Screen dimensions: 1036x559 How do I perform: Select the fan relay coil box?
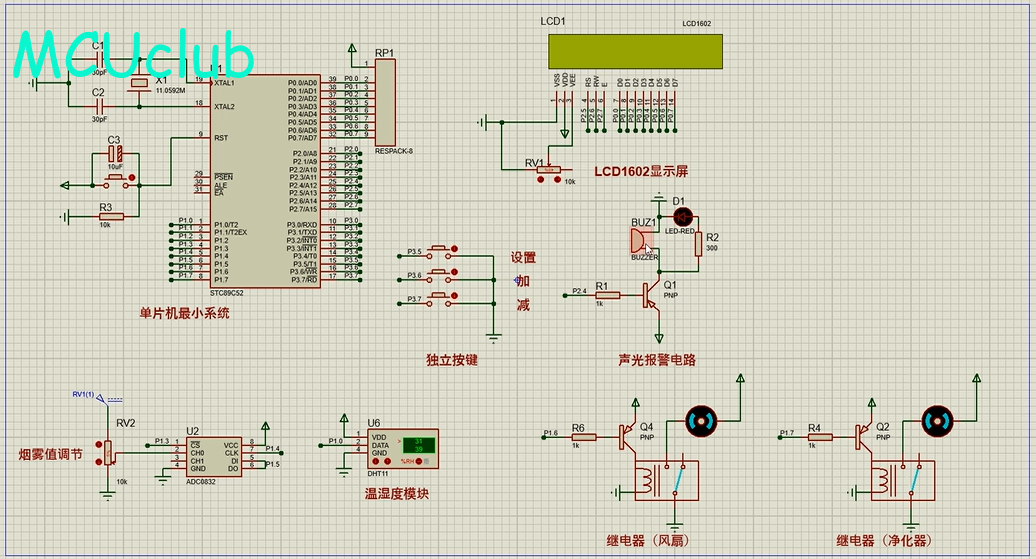[x=664, y=481]
